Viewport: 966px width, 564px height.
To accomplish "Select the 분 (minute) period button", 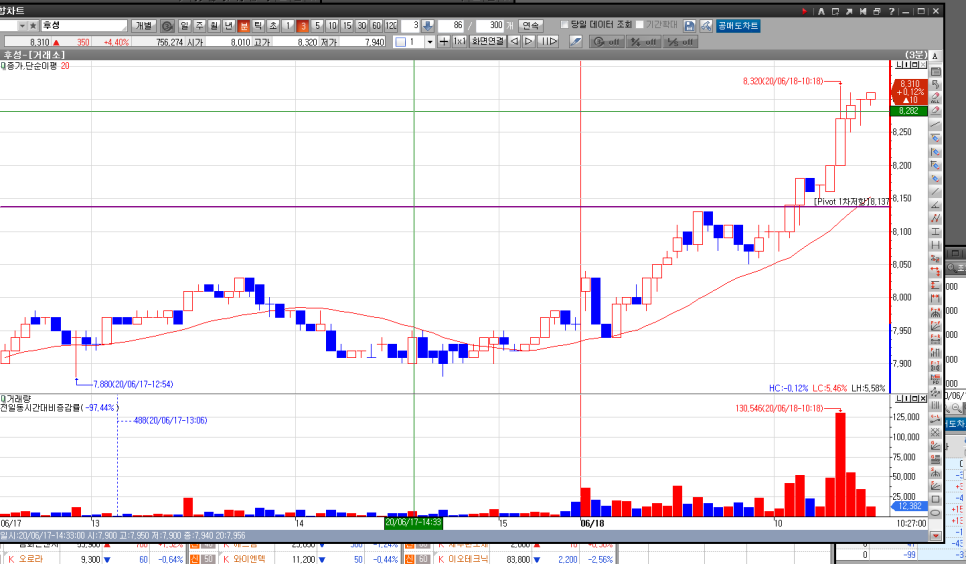I will pyautogui.click(x=244, y=26).
